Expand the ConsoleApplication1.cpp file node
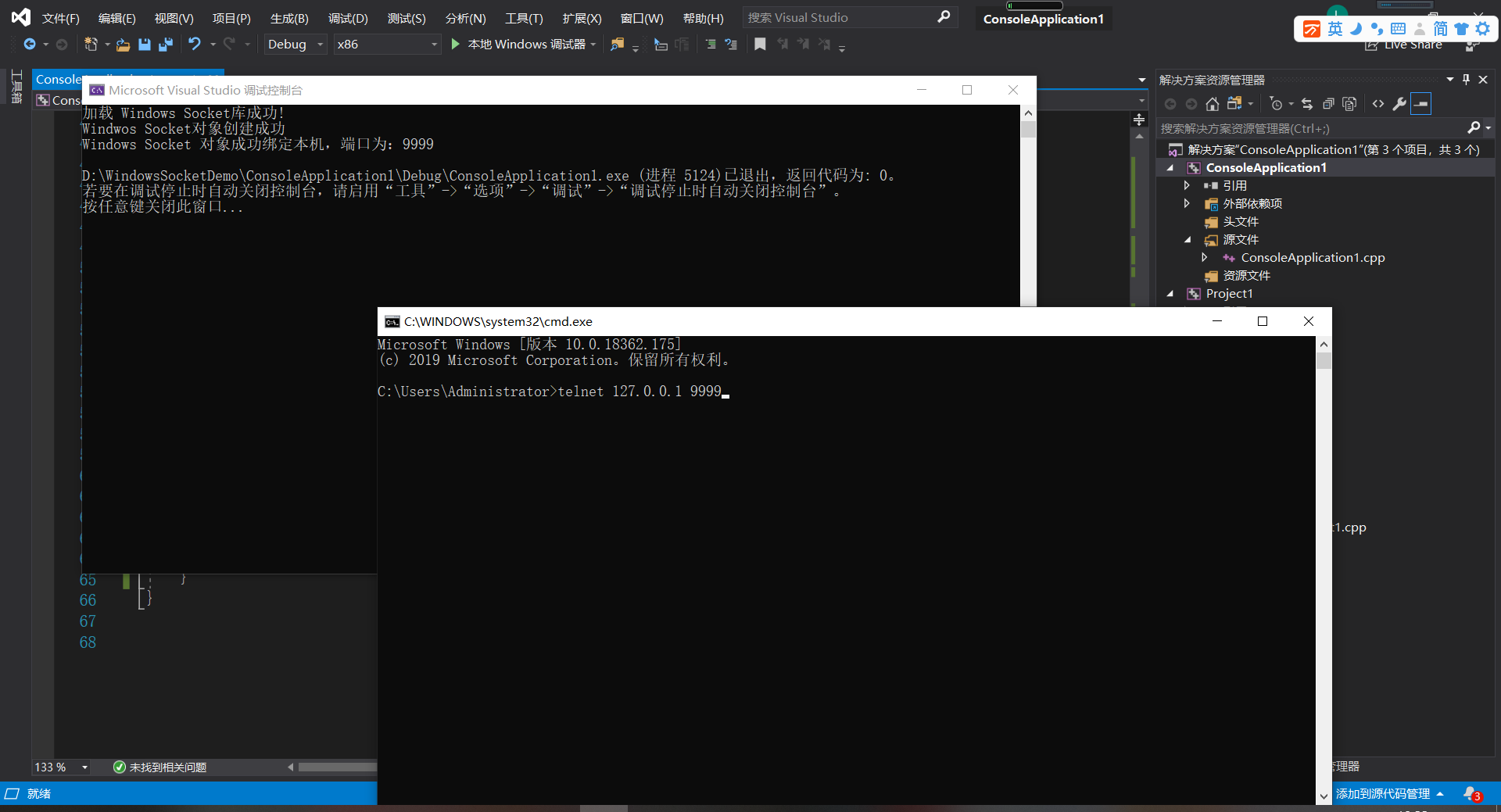This screenshot has width=1501, height=812. (x=1205, y=258)
